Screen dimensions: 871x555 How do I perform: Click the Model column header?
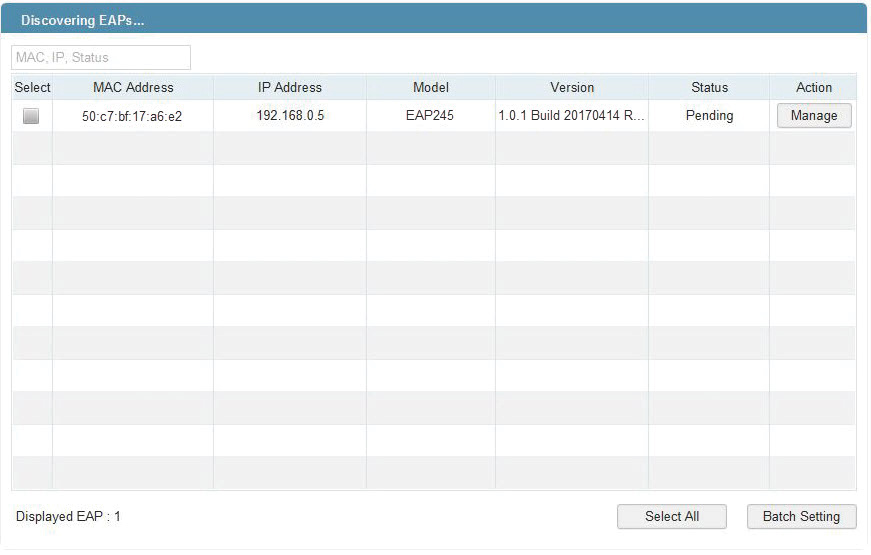coord(431,87)
